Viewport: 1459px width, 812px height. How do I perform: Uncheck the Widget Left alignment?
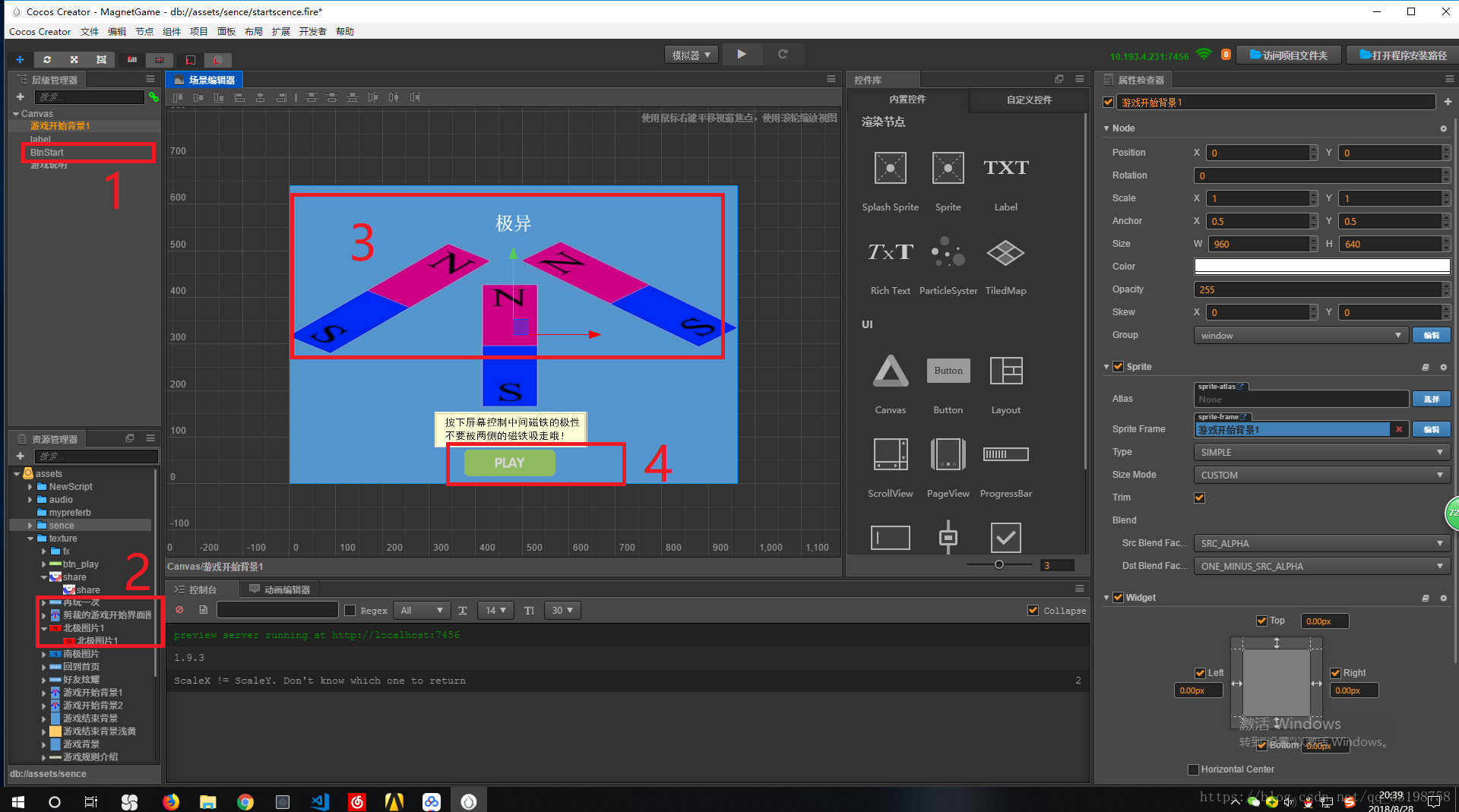pyautogui.click(x=1200, y=673)
